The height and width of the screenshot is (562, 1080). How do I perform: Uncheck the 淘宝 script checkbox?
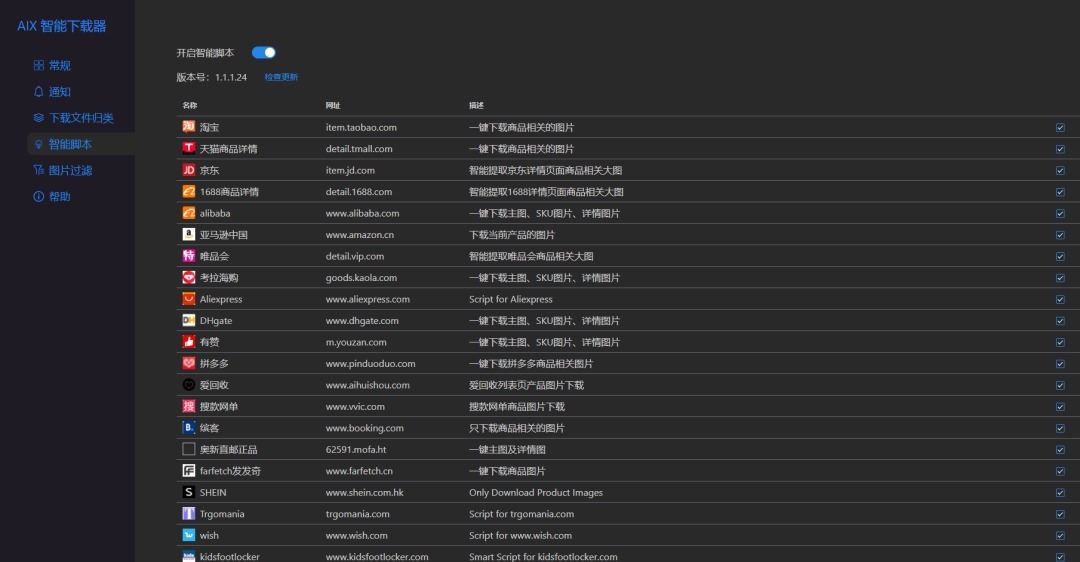(x=1060, y=127)
